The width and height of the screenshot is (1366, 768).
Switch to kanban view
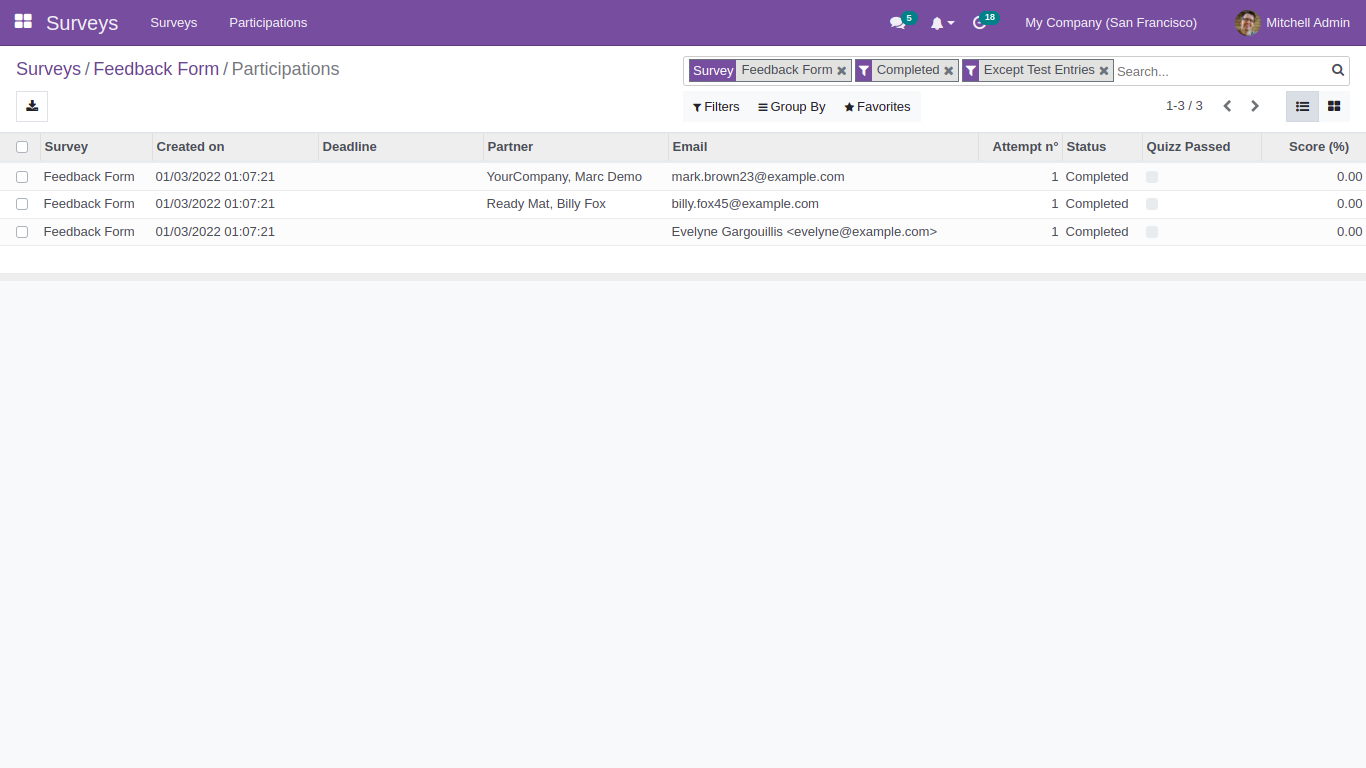[x=1334, y=105]
